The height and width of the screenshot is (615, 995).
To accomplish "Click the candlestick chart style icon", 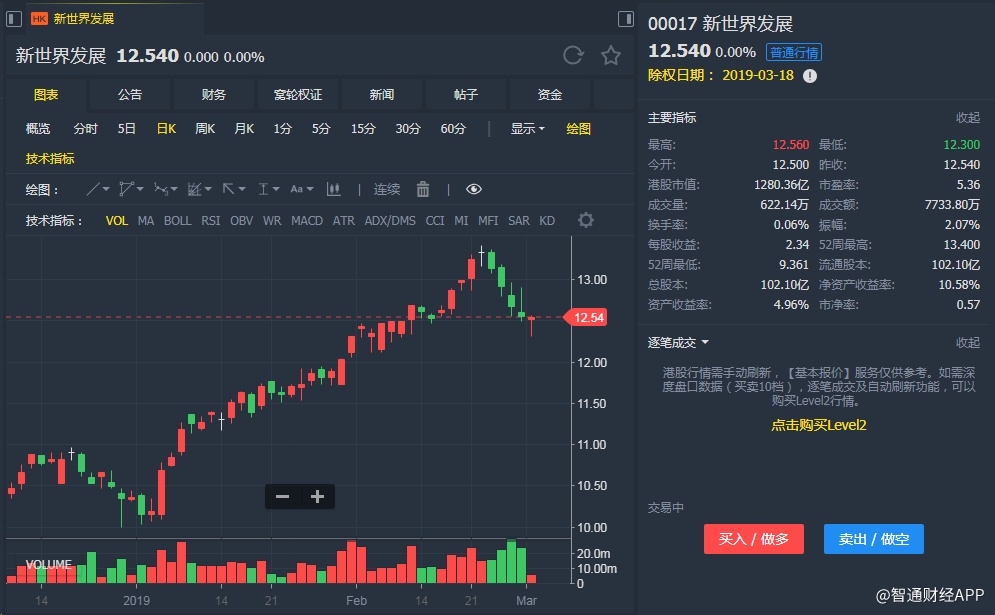I will (333, 189).
